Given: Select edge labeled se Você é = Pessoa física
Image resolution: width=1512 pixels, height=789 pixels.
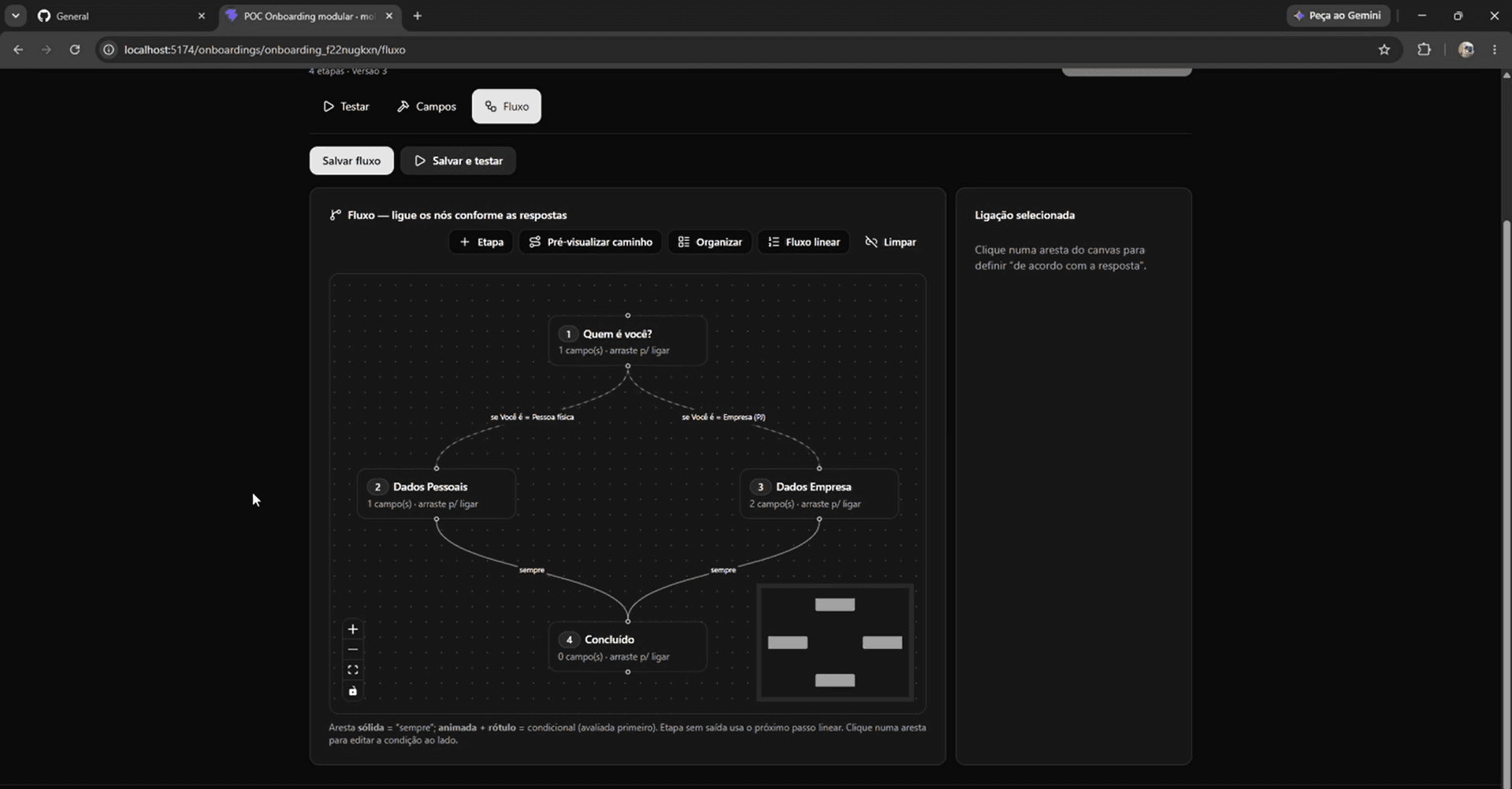Looking at the screenshot, I should click(532, 417).
